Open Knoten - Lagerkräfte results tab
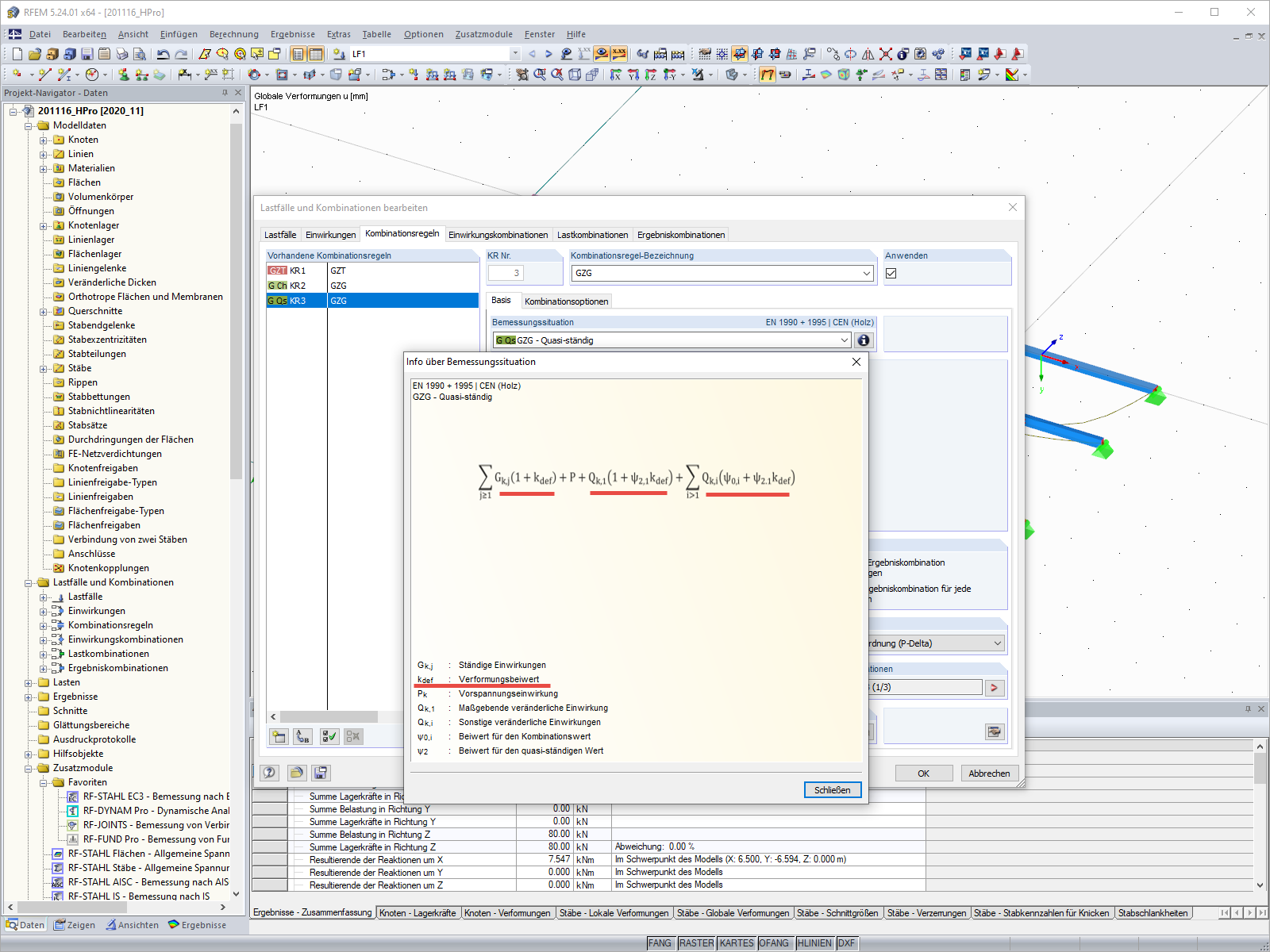This screenshot has width=1270, height=952. [x=418, y=913]
